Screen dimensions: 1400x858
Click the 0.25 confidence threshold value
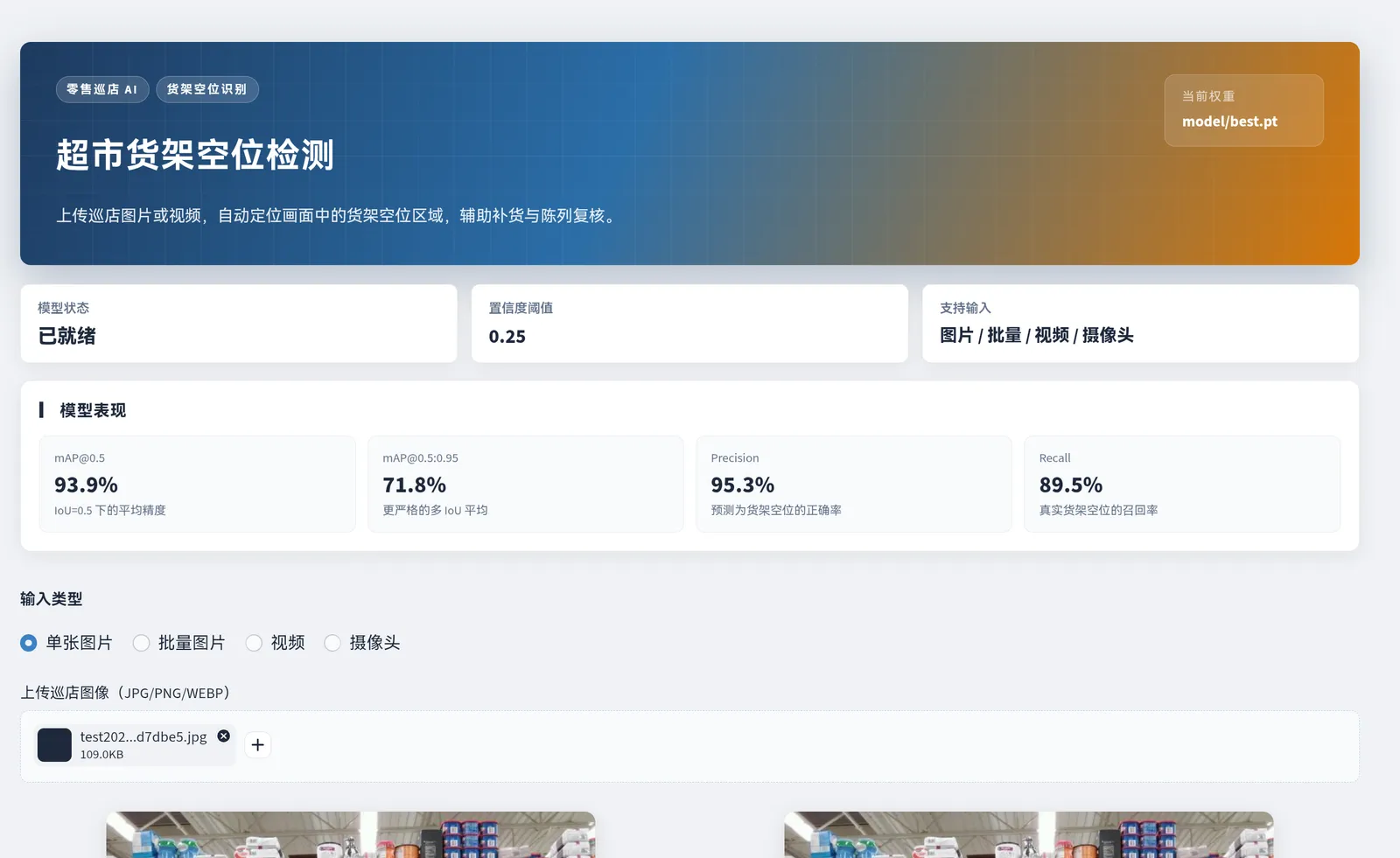507,337
